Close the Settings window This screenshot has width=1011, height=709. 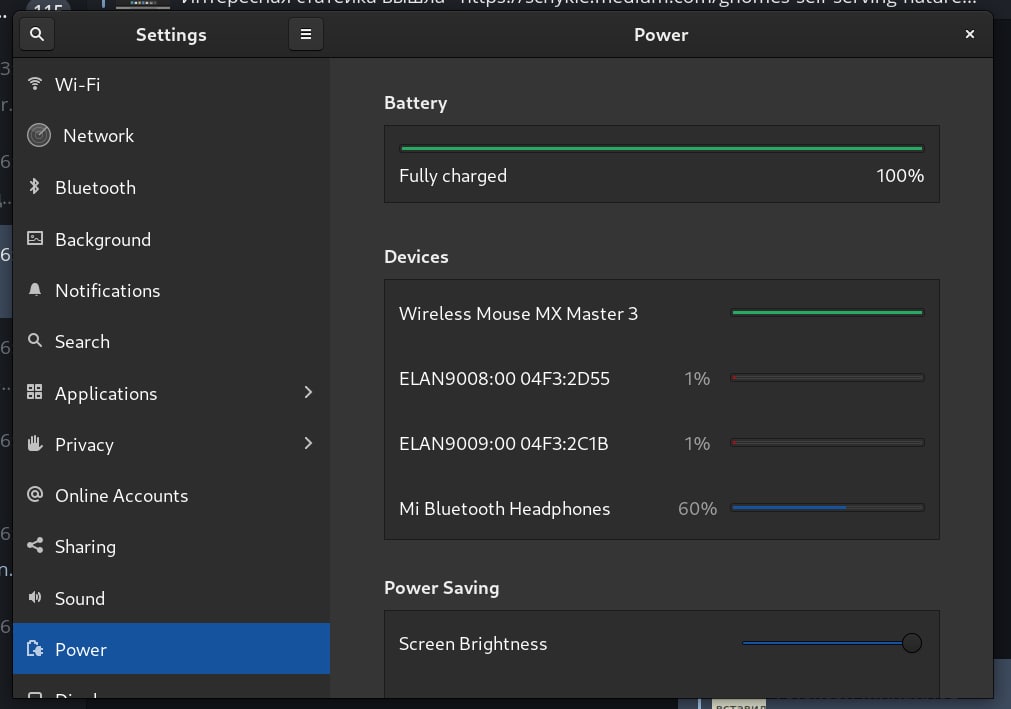pyautogui.click(x=969, y=34)
